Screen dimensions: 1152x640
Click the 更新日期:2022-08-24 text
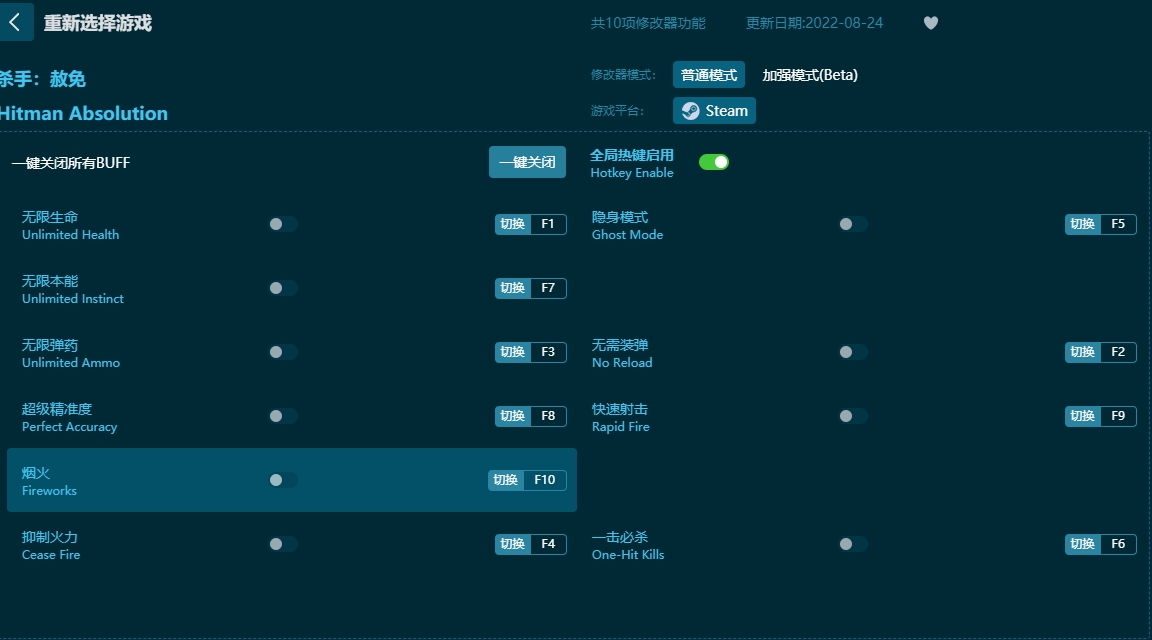[x=814, y=23]
